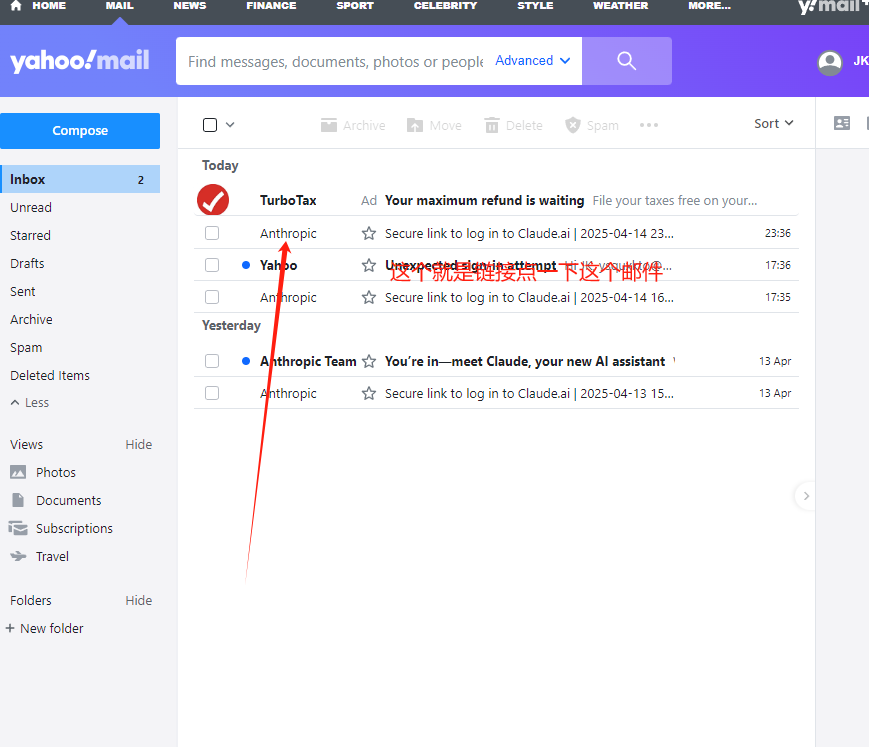
Task: Open the Inbox folder
Action: coord(80,179)
